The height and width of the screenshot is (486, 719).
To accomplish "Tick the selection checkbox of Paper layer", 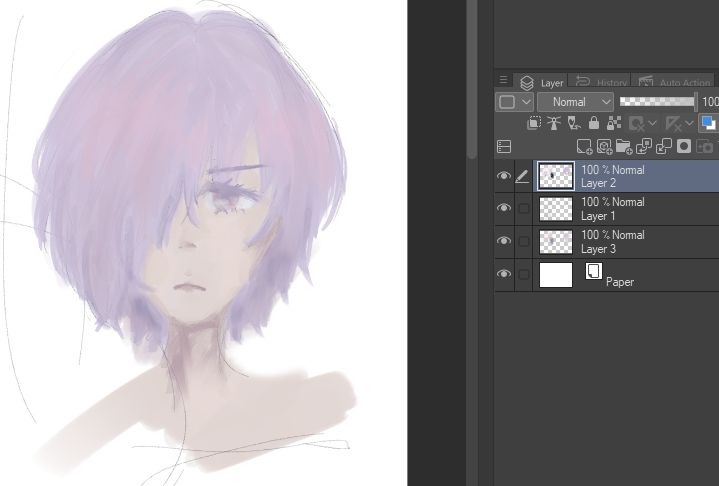I will [x=523, y=275].
